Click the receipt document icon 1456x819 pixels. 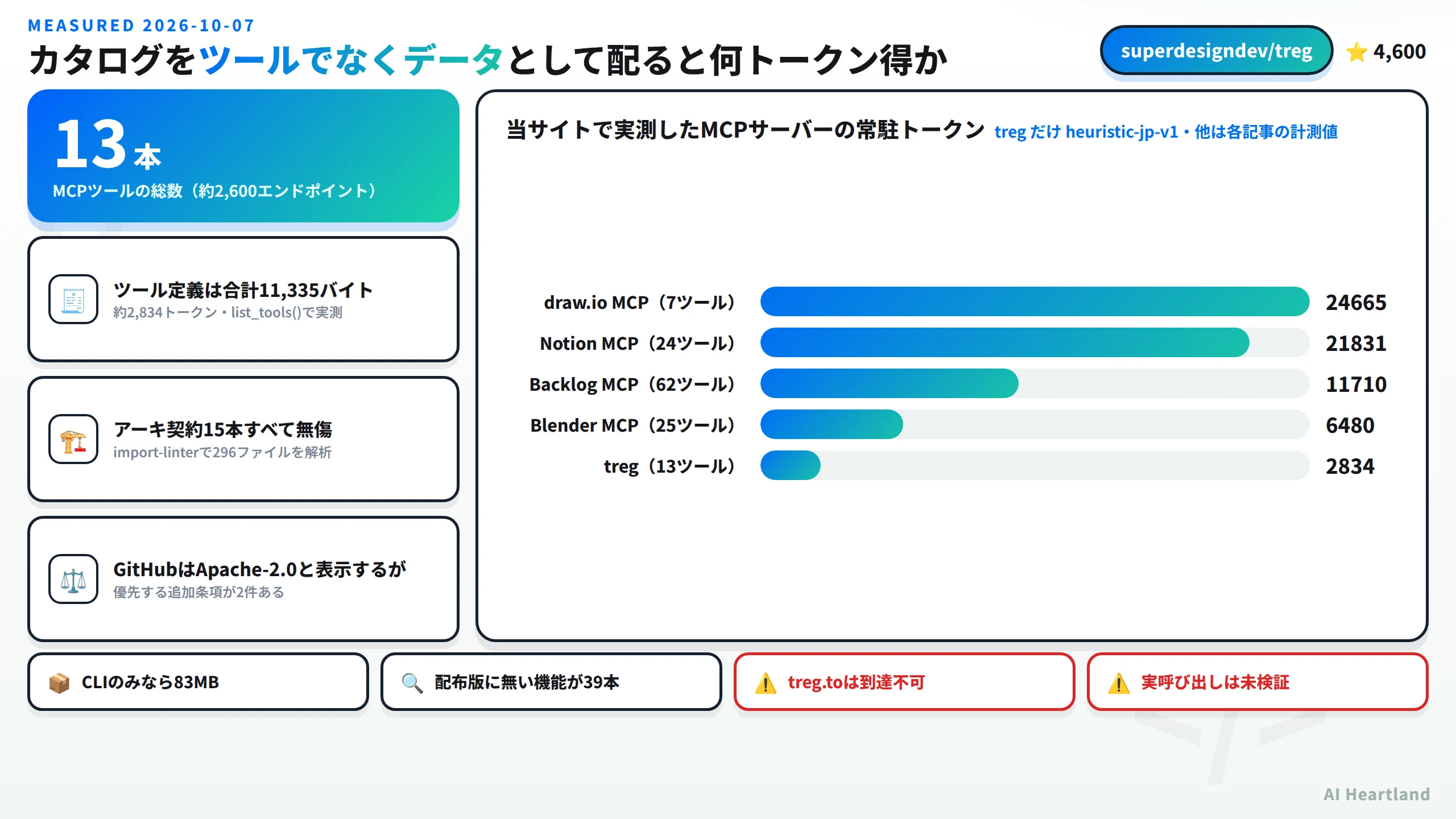click(x=73, y=299)
